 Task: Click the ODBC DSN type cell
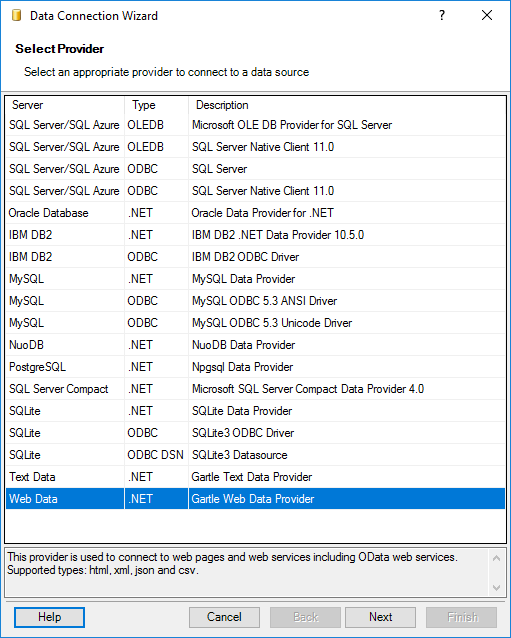[157, 454]
